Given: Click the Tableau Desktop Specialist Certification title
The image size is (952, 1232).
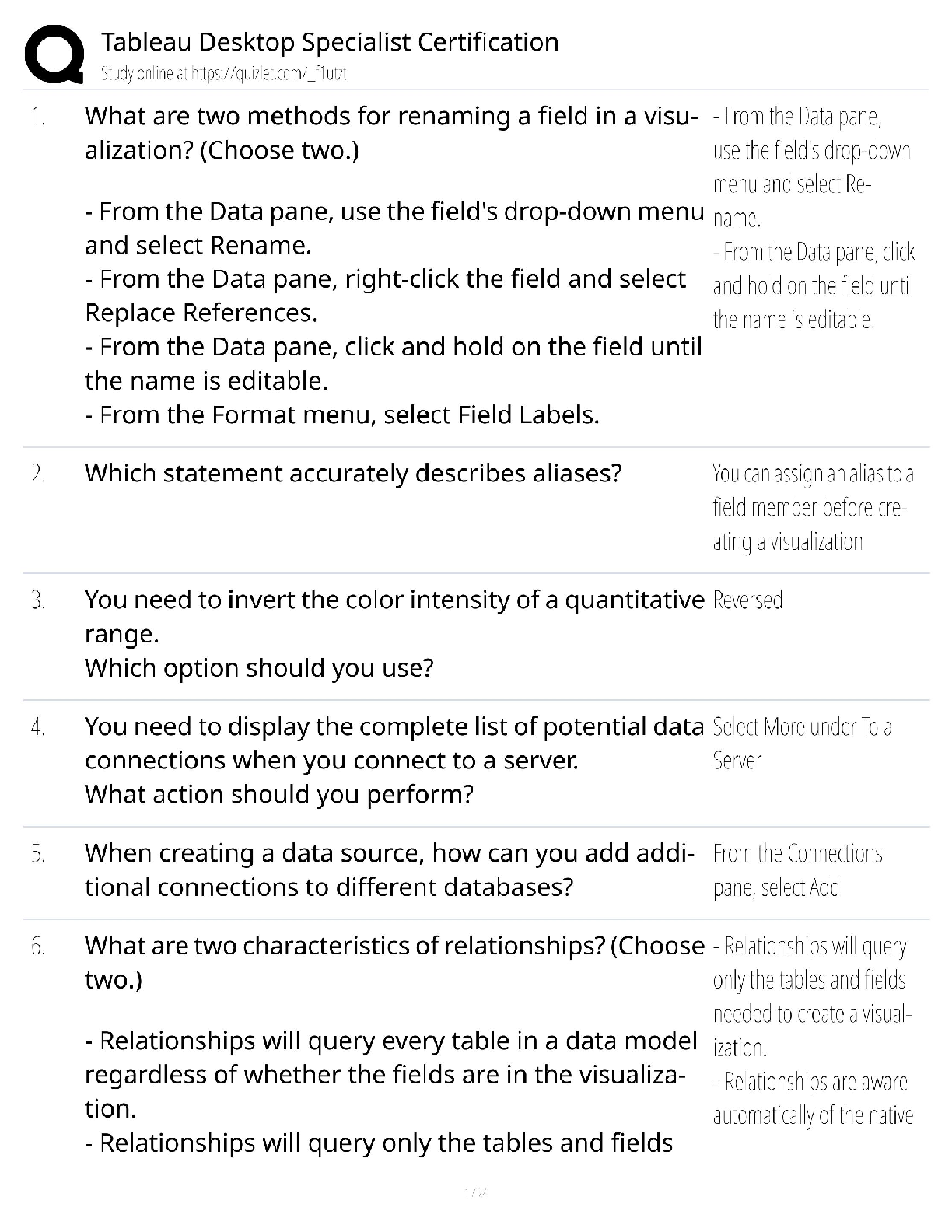Looking at the screenshot, I should 330,42.
